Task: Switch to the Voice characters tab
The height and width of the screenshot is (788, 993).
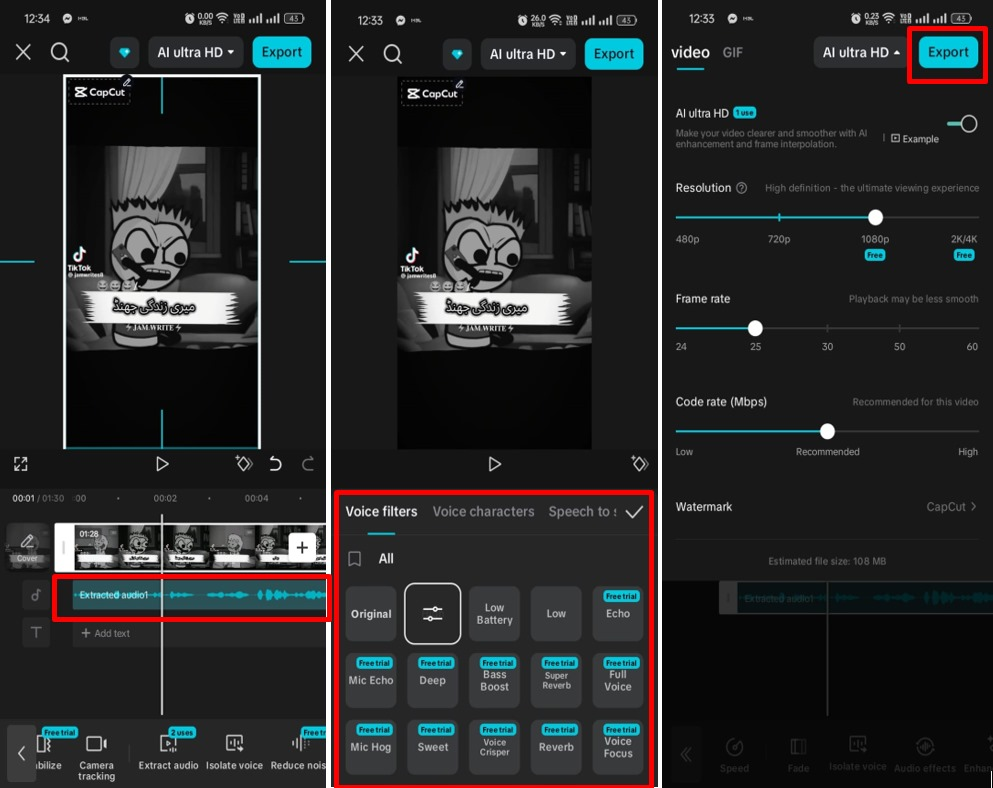Action: [x=483, y=512]
